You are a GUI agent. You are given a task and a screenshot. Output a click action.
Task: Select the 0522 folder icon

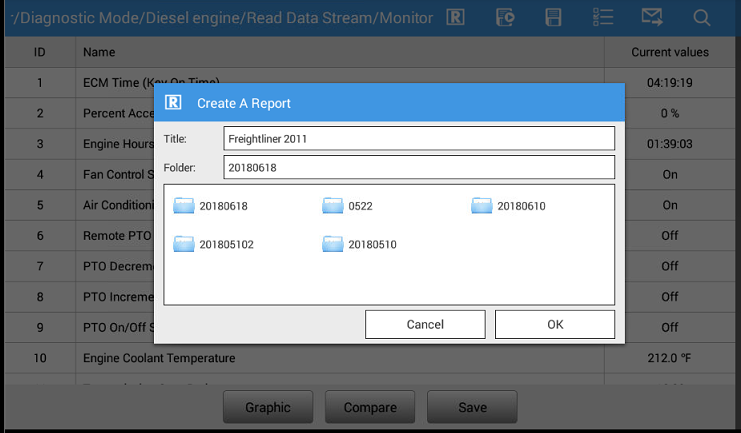click(333, 206)
